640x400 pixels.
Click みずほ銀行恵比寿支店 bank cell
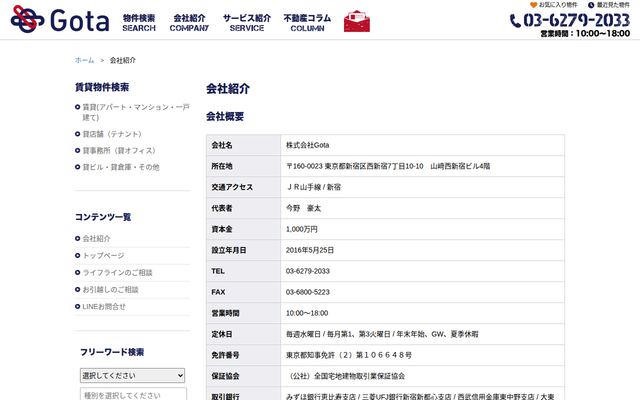[422, 394]
